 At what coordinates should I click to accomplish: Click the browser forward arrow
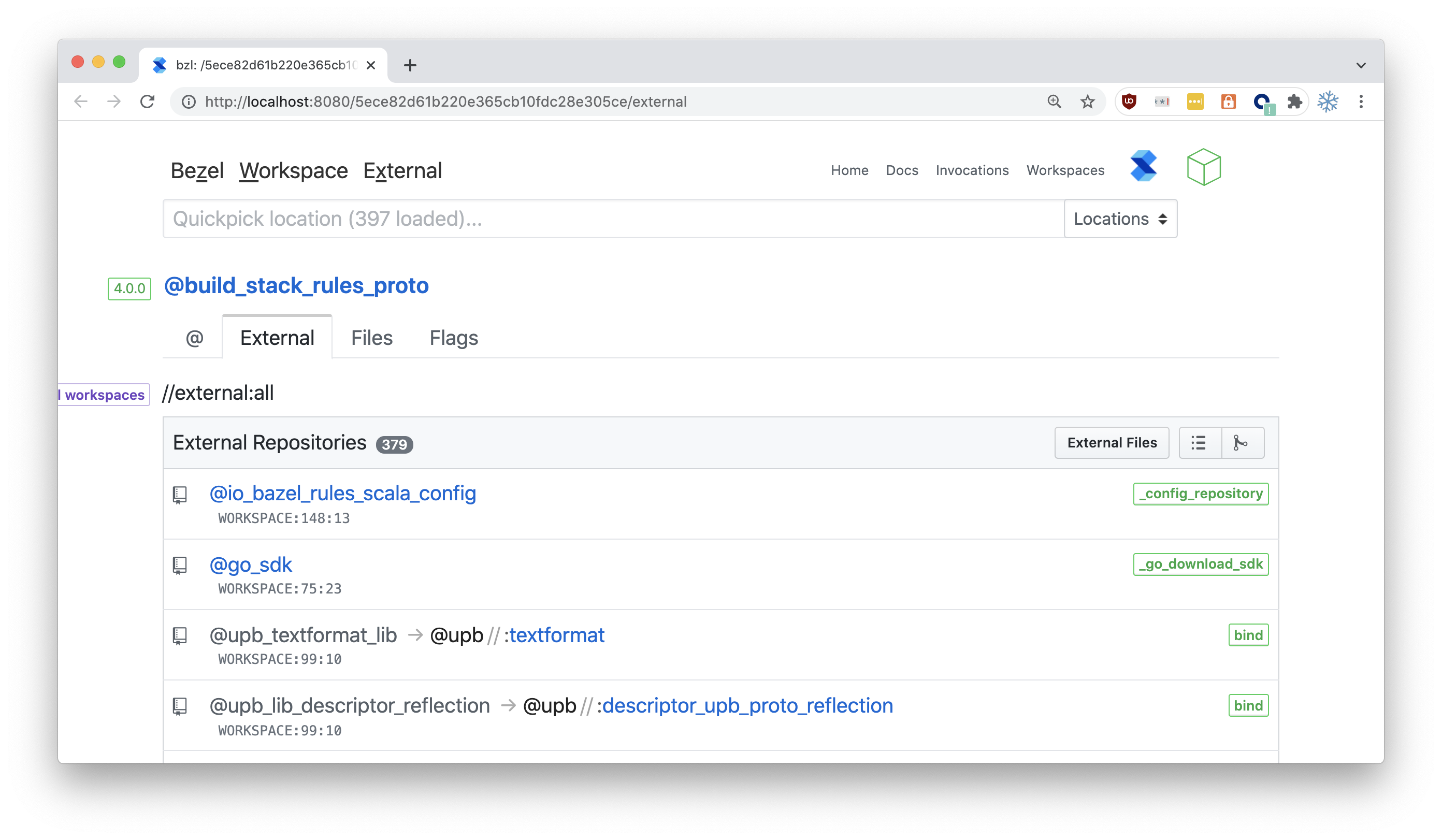coord(114,102)
